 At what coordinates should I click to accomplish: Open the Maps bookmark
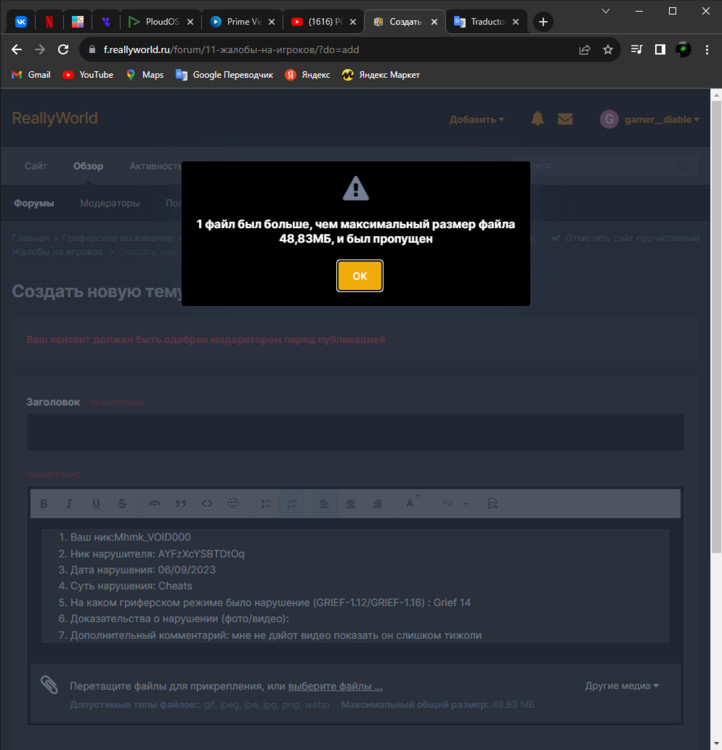point(145,75)
